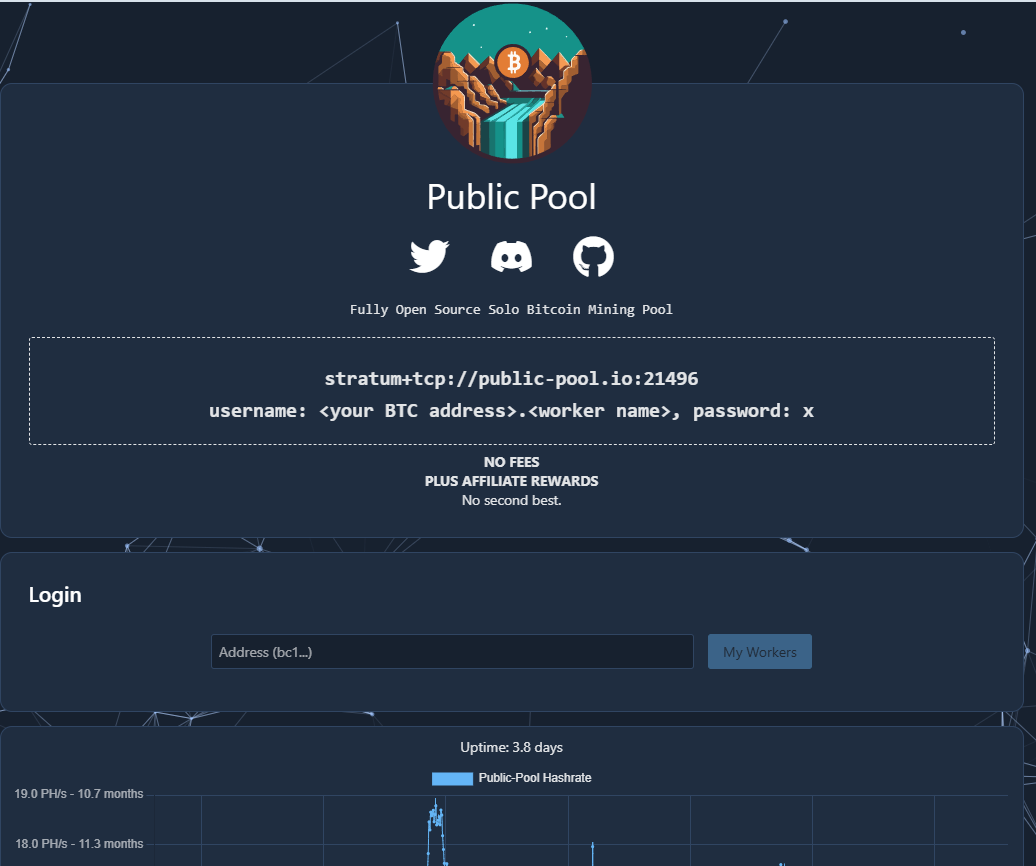This screenshot has height=866, width=1036.
Task: Select the stratum+tcp://public-pool.io:21496 address text
Action: pos(511,379)
